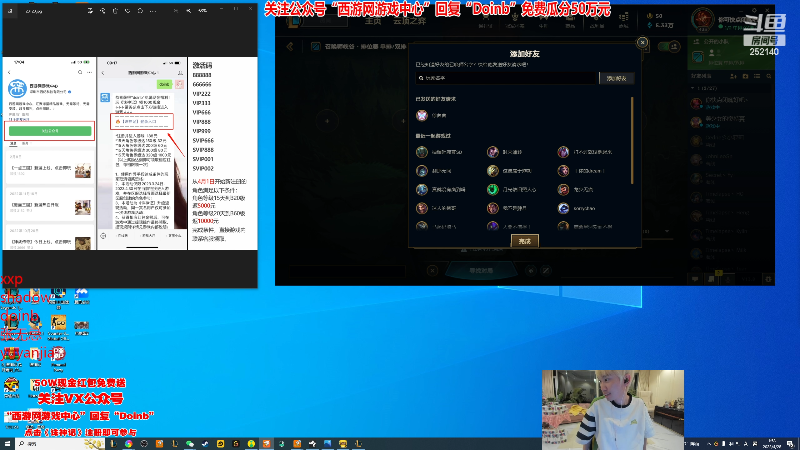Click the heart favorite icon in Photos toolbar
The width and height of the screenshot is (800, 450).
(x=128, y=11)
